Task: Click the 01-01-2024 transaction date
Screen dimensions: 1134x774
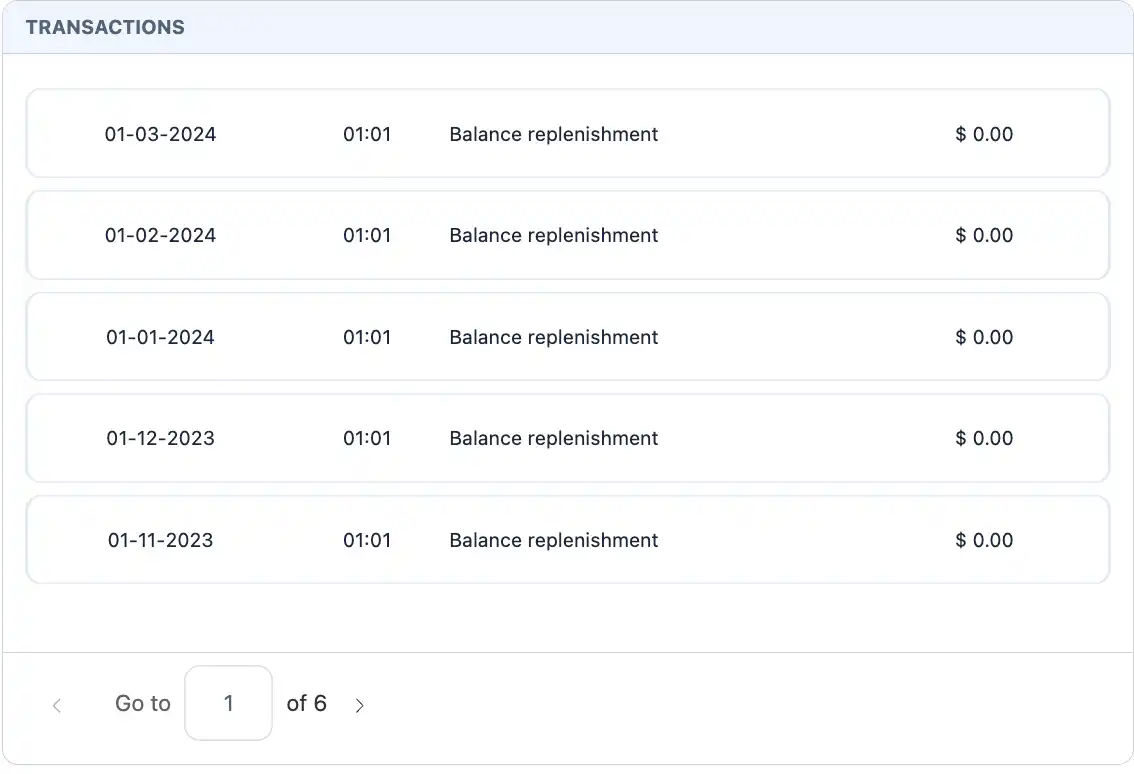Action: pyautogui.click(x=160, y=337)
